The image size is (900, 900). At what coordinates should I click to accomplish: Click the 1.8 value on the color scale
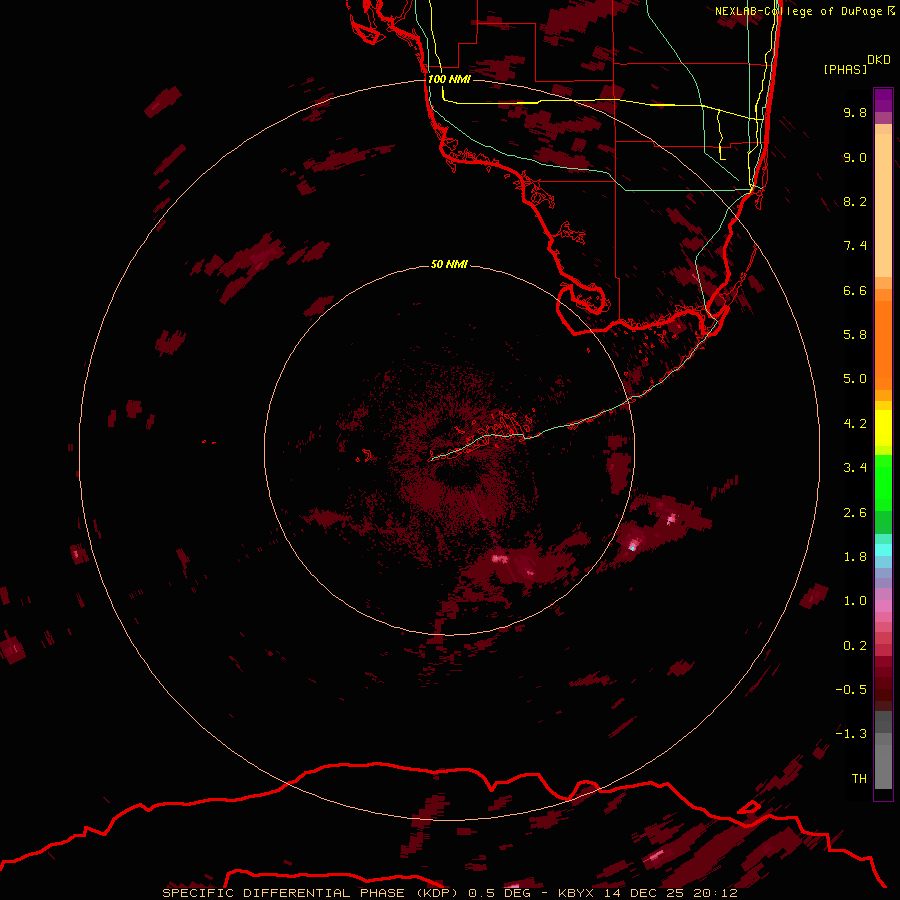[x=855, y=557]
